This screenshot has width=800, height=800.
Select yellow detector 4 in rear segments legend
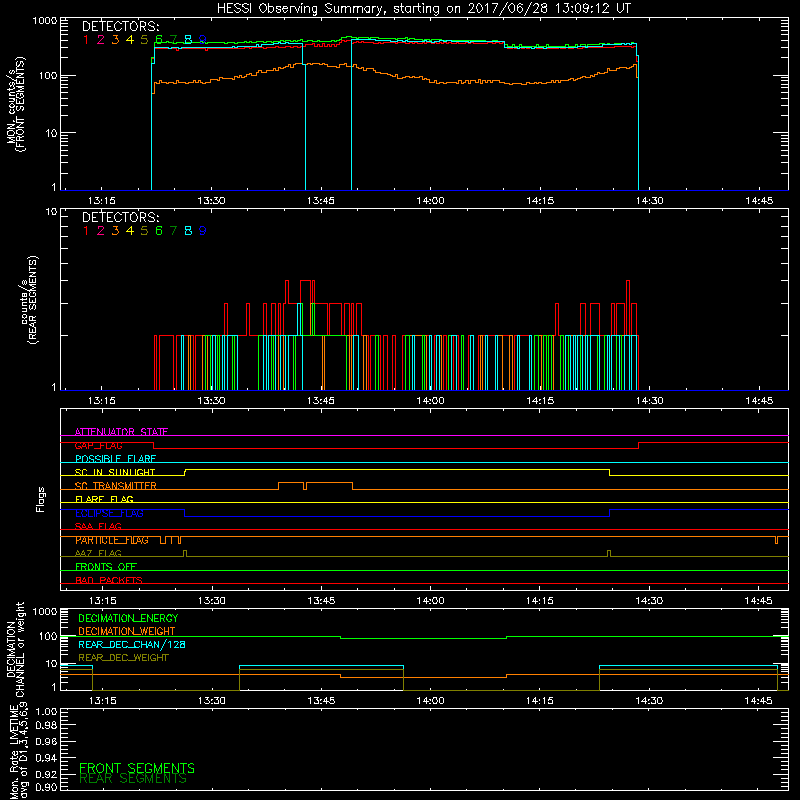tap(130, 231)
